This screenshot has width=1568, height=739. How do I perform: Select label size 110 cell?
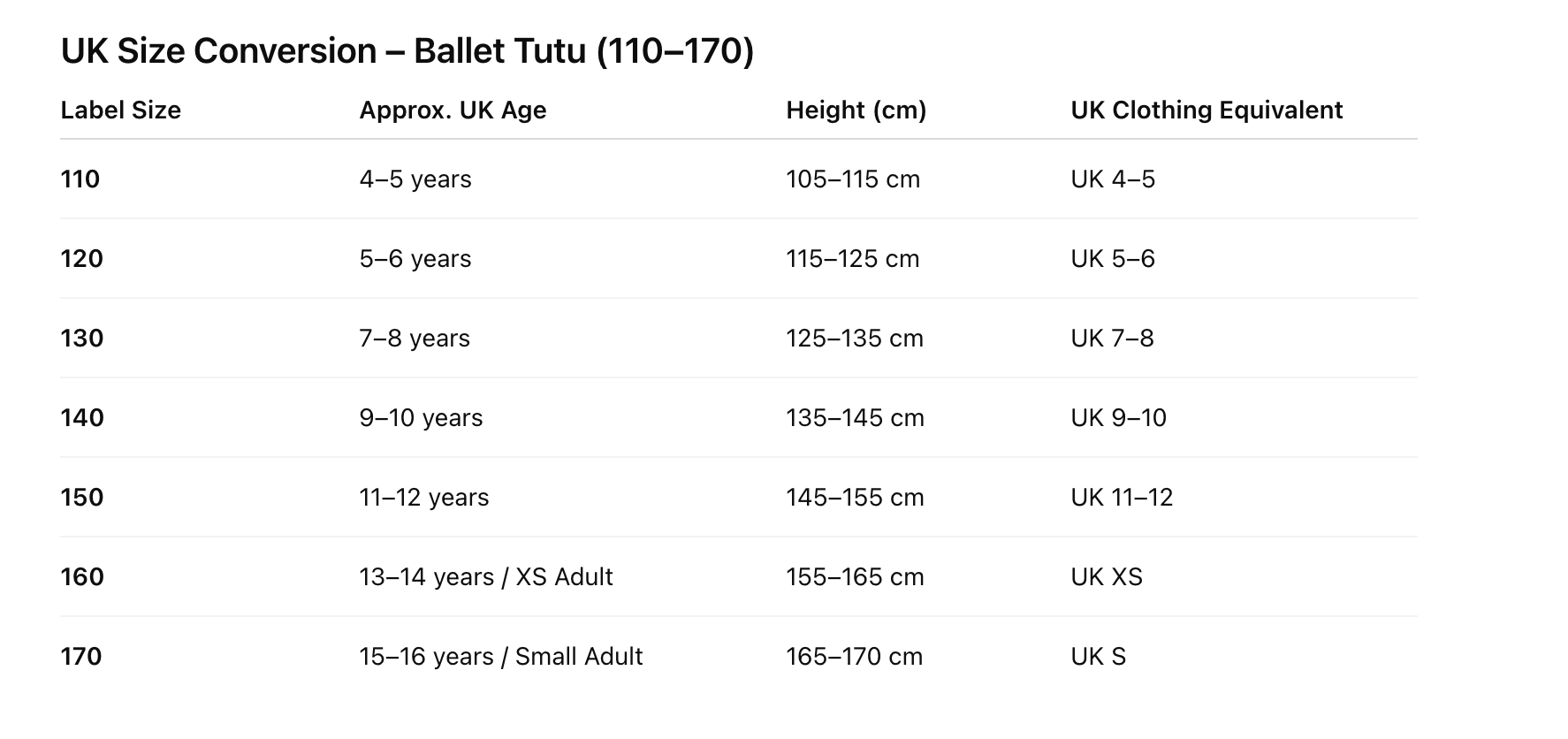pos(80,179)
